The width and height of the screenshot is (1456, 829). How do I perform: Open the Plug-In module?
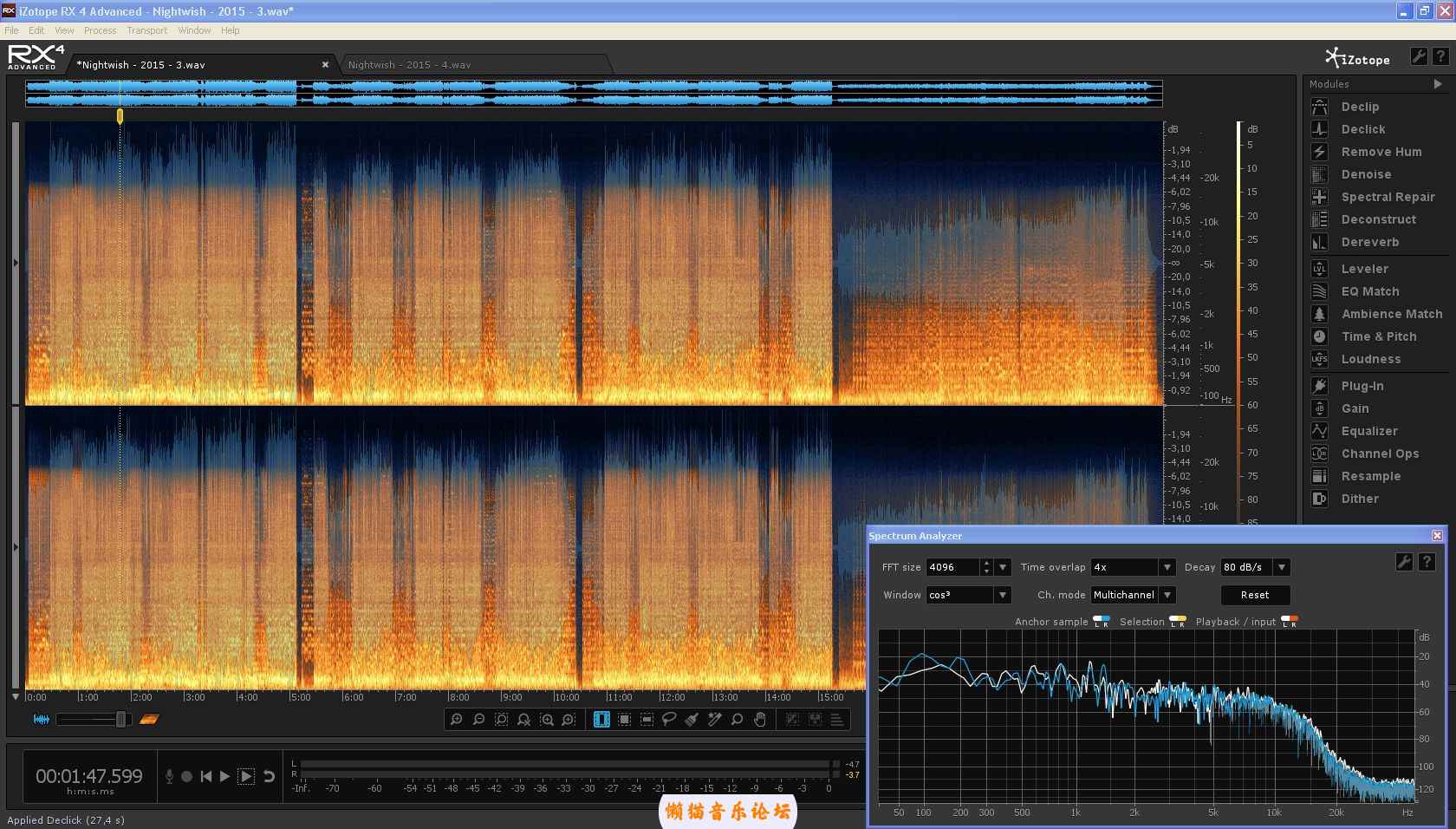click(1362, 386)
